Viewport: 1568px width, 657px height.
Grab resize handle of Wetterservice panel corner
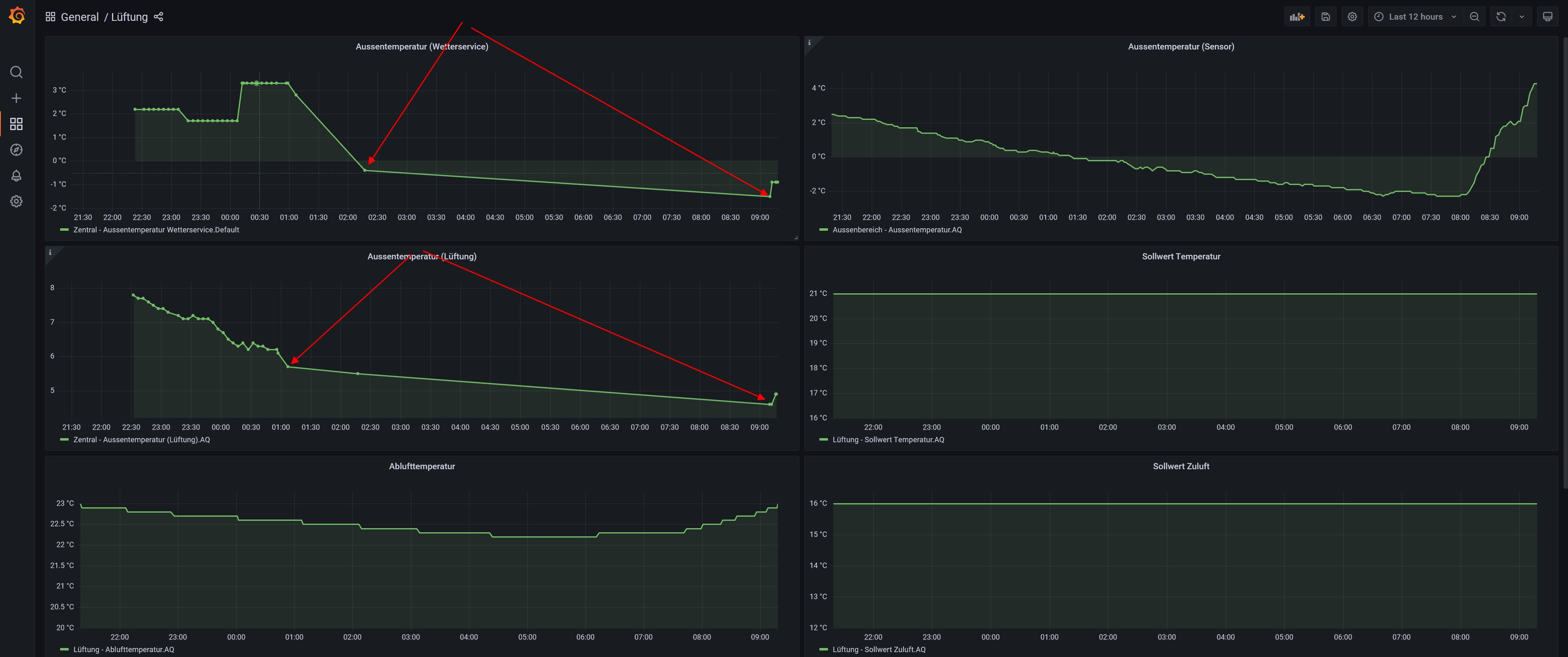tap(796, 237)
